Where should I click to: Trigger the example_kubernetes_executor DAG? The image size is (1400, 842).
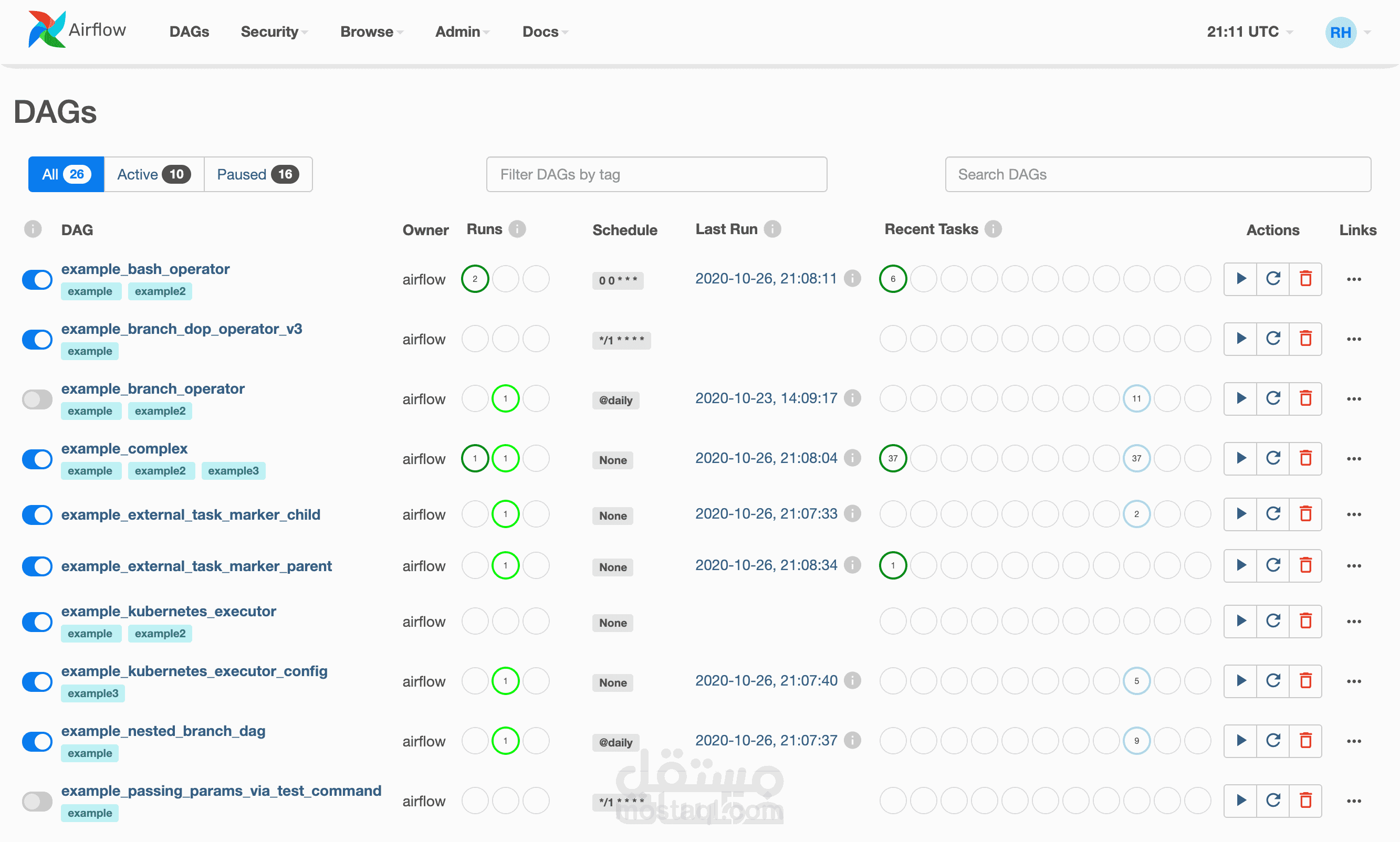coord(1240,622)
